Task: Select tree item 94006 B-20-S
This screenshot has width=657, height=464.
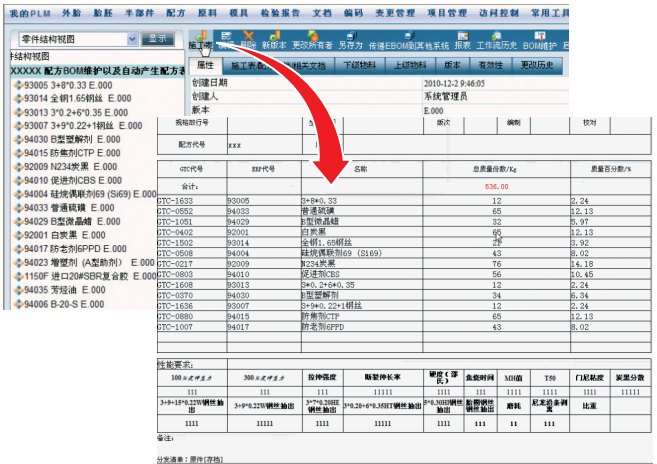Action: (x=64, y=304)
